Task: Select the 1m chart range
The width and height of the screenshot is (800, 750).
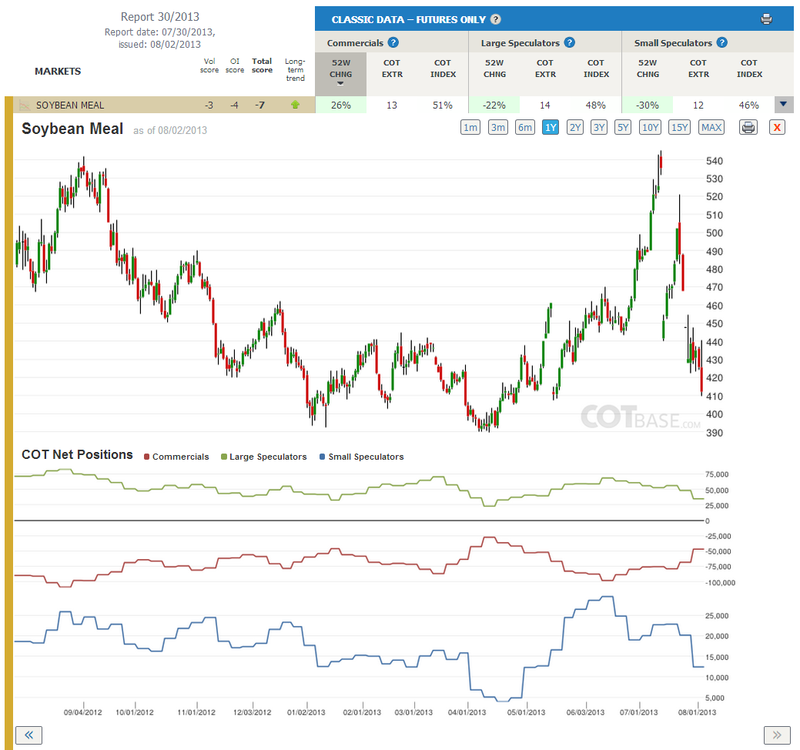Action: coord(470,127)
